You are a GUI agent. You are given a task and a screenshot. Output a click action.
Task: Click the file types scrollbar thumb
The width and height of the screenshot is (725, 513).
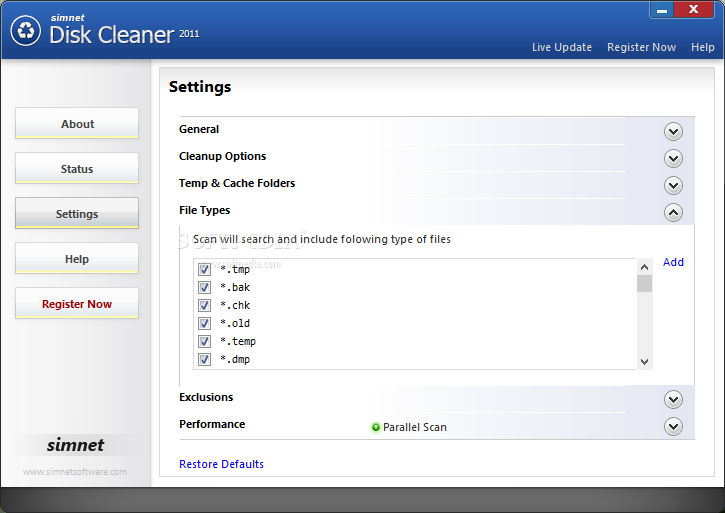[x=645, y=284]
